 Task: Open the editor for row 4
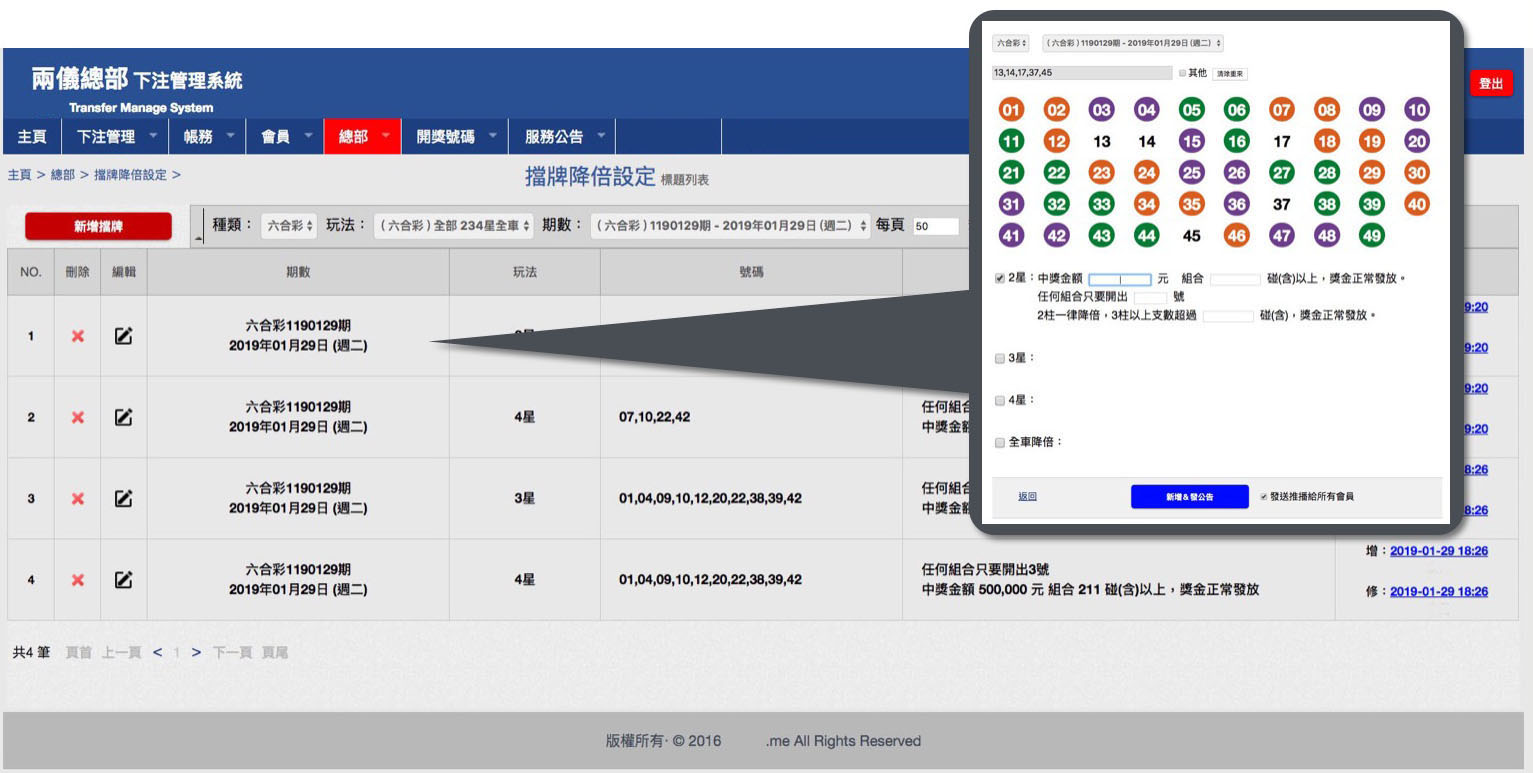pyautogui.click(x=123, y=579)
